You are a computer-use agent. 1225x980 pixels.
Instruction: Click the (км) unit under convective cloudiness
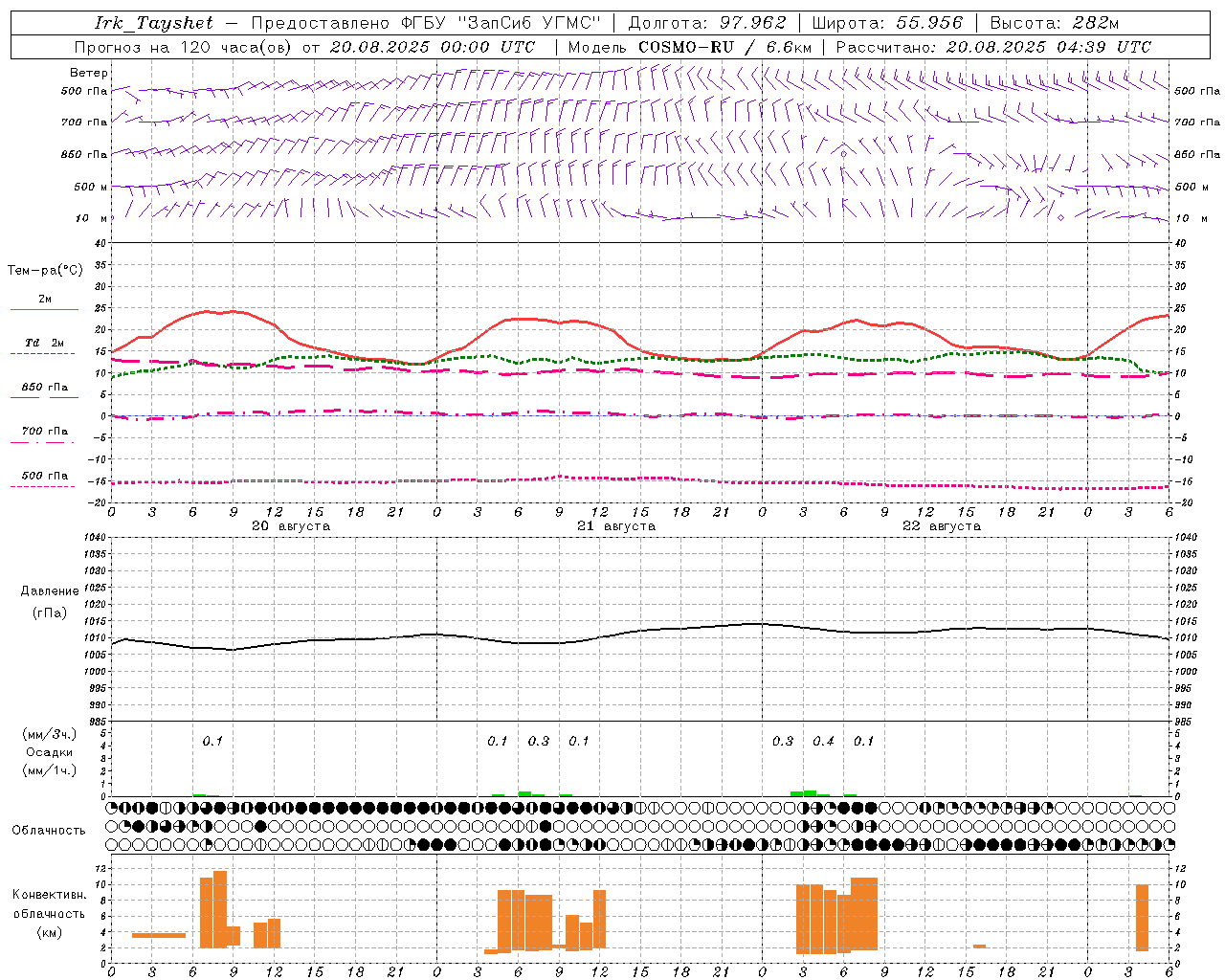49,932
